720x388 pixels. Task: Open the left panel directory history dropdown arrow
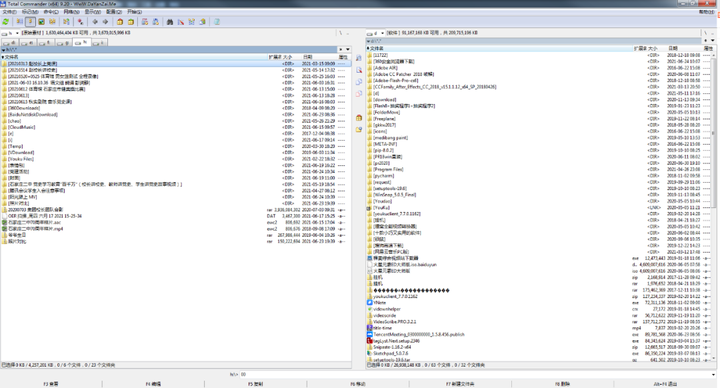point(348,49)
